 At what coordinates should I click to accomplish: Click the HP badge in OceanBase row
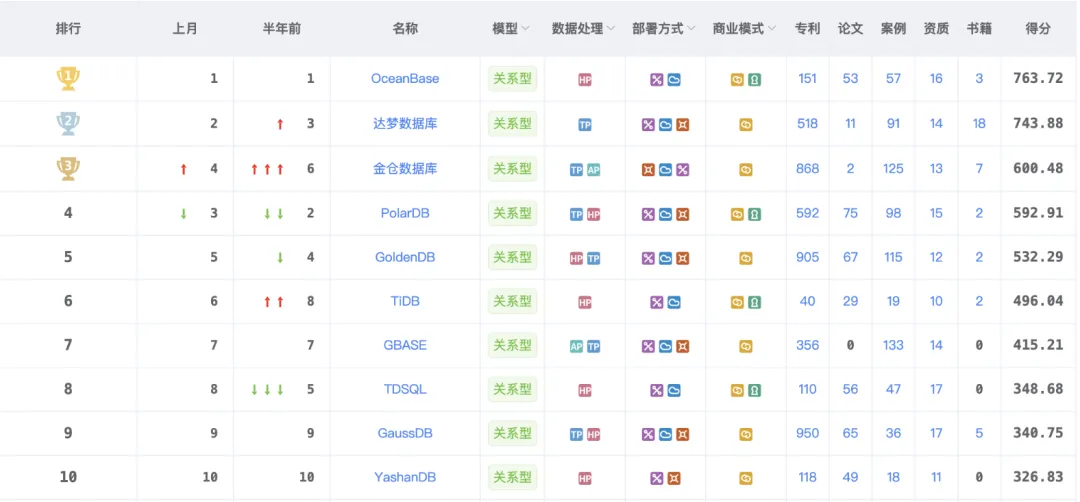585,80
